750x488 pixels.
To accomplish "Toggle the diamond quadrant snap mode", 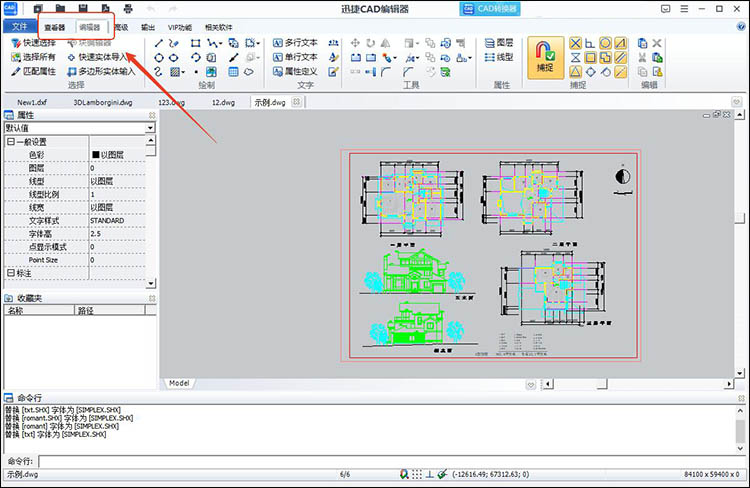I will point(590,72).
